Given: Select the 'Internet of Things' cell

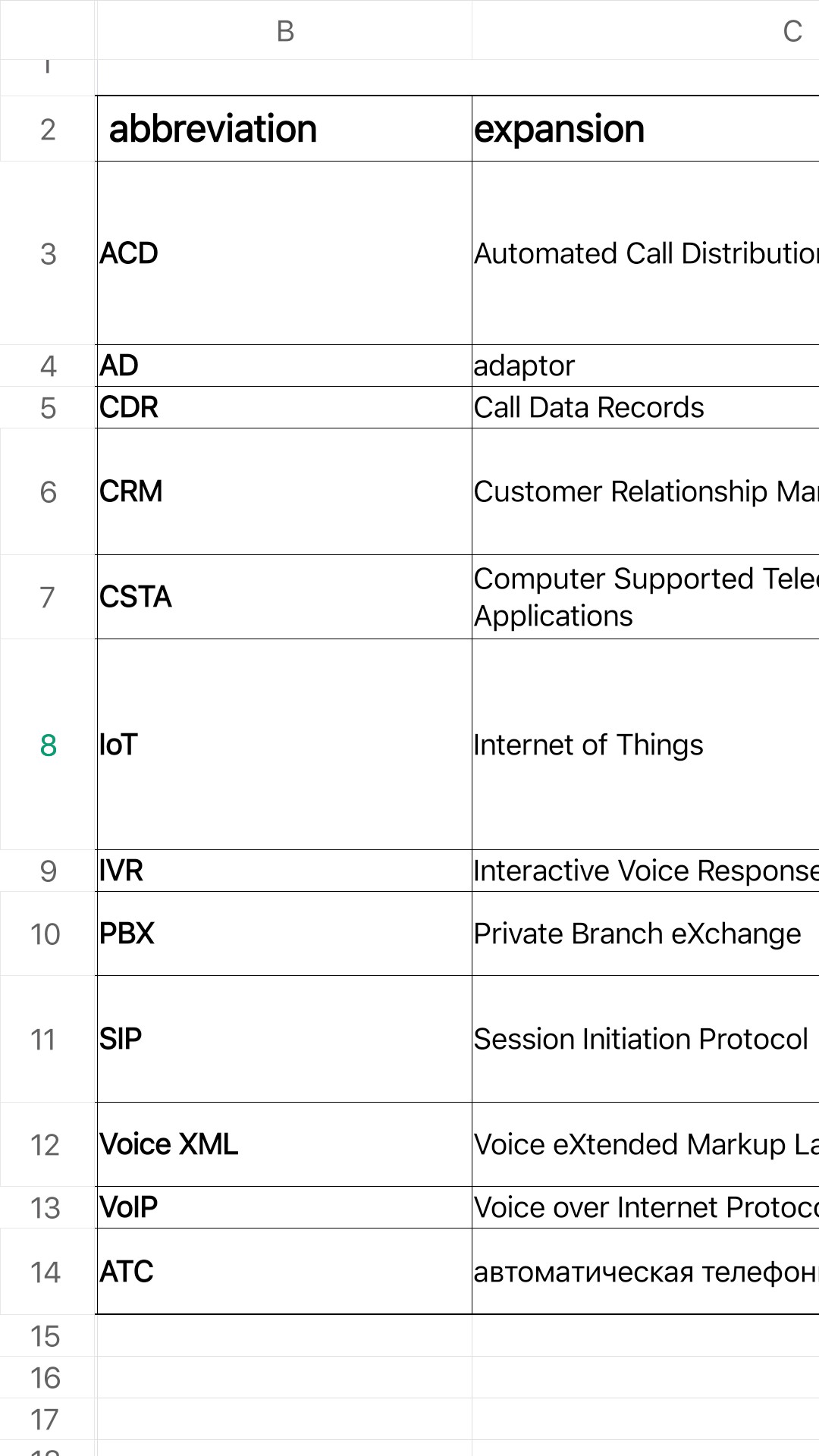Looking at the screenshot, I should pos(645,745).
